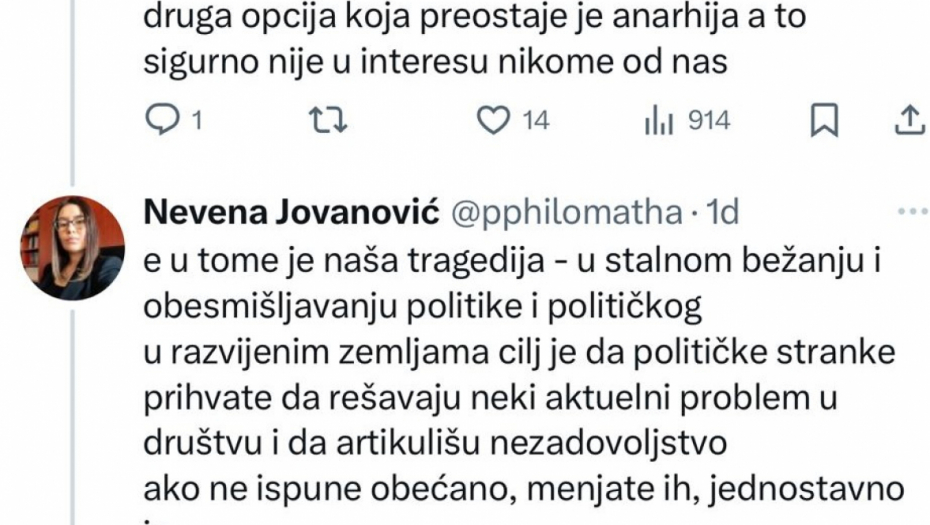This screenshot has height=525, width=930.
Task: Click the 1d timestamp of the reply
Action: [722, 213]
